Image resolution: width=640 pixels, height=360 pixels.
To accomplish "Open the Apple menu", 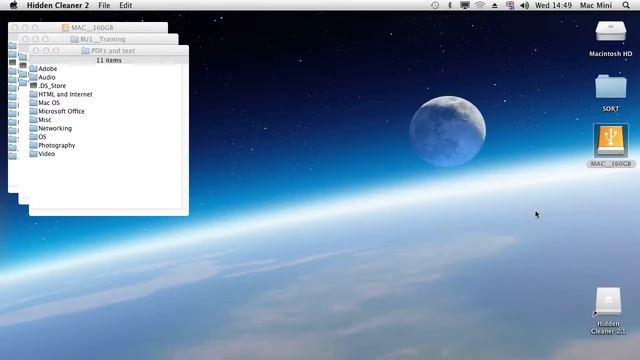I will [x=13, y=5].
